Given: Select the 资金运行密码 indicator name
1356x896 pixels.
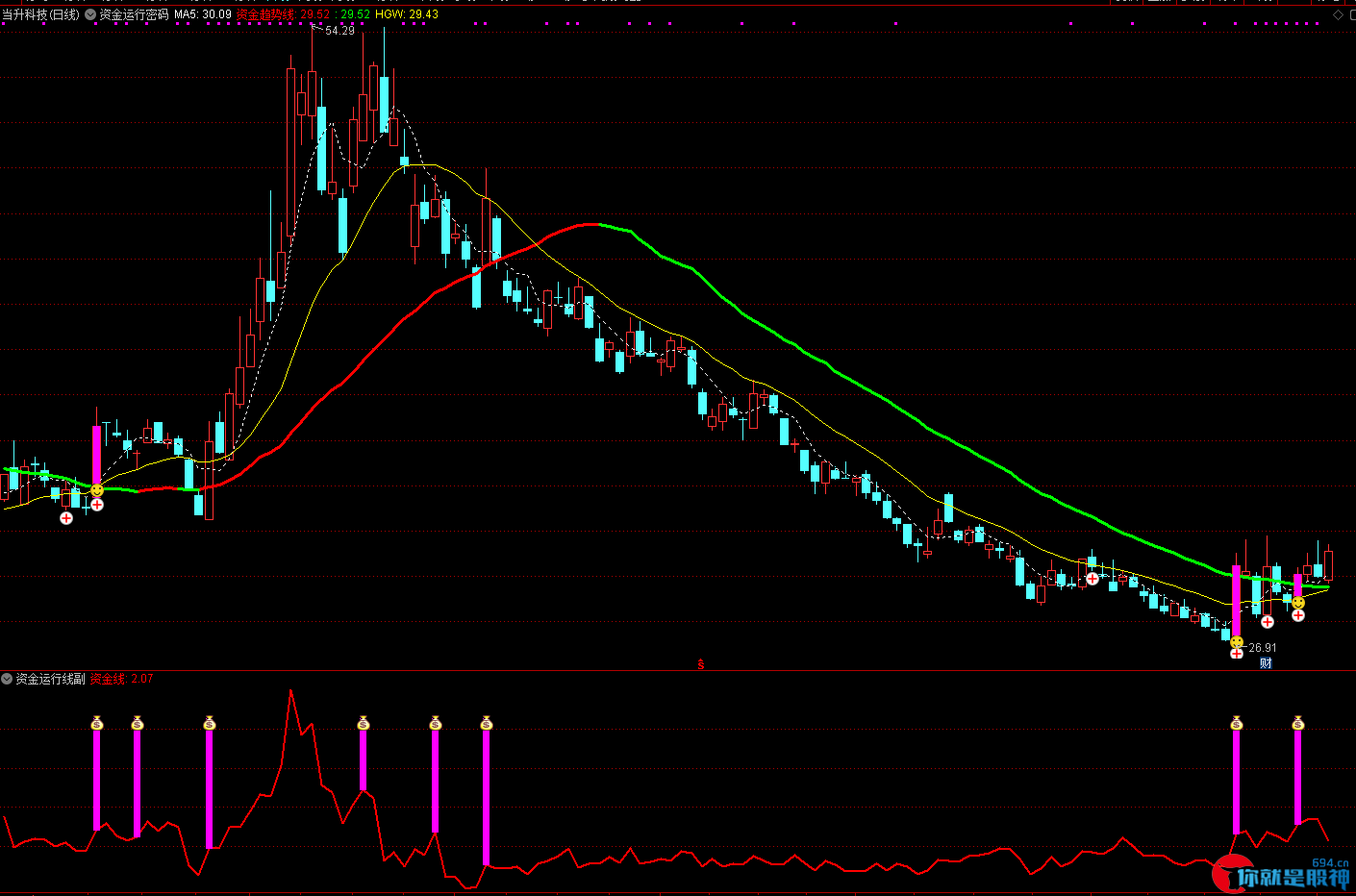Looking at the screenshot, I should coord(134,14).
